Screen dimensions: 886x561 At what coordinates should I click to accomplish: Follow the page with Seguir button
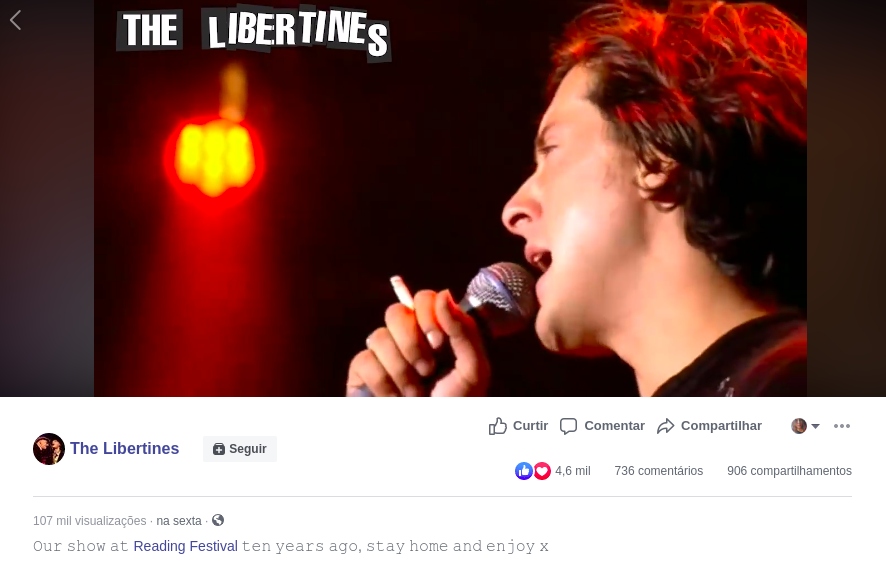(240, 449)
